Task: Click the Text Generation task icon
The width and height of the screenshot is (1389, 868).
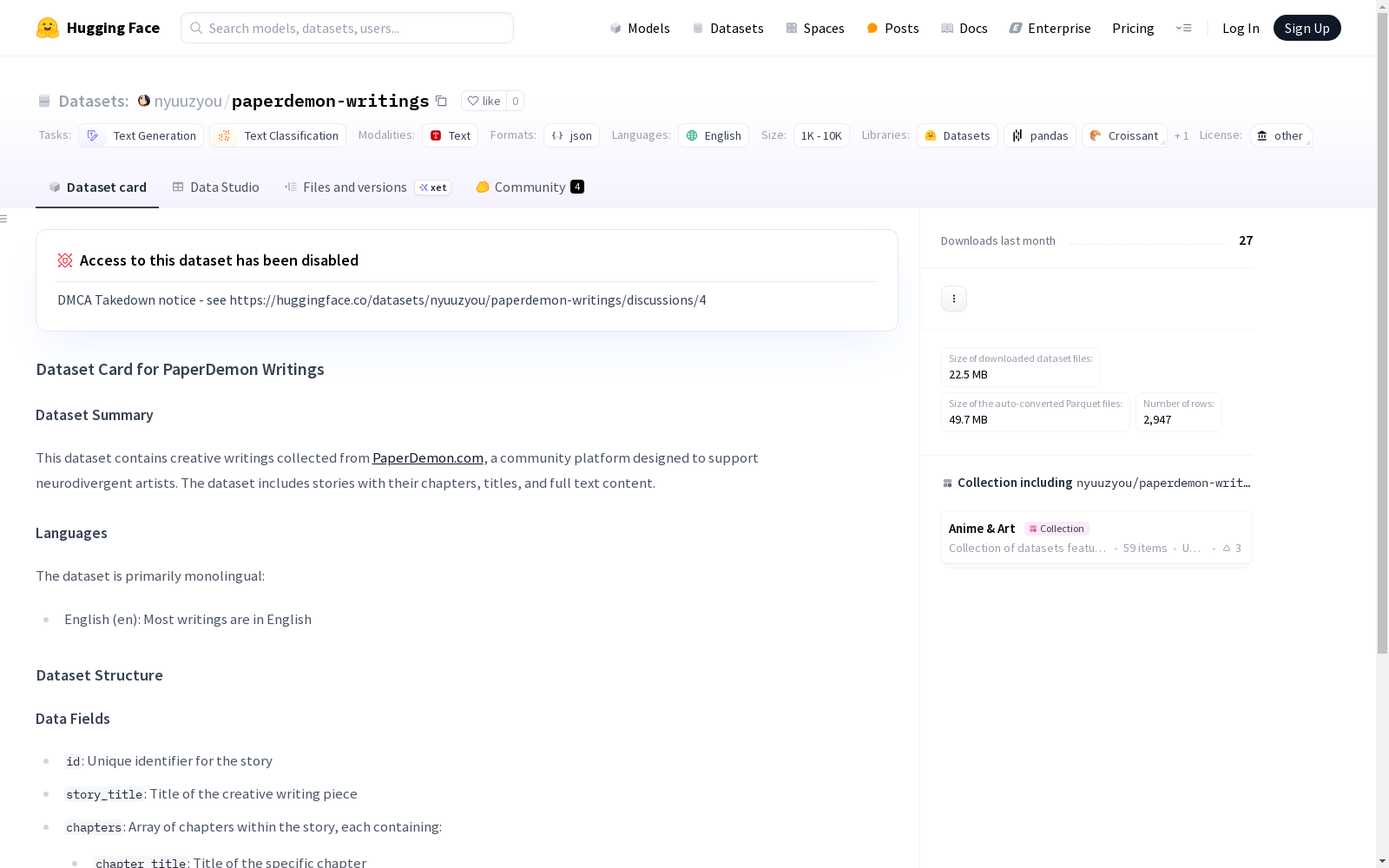Action: 93,135
